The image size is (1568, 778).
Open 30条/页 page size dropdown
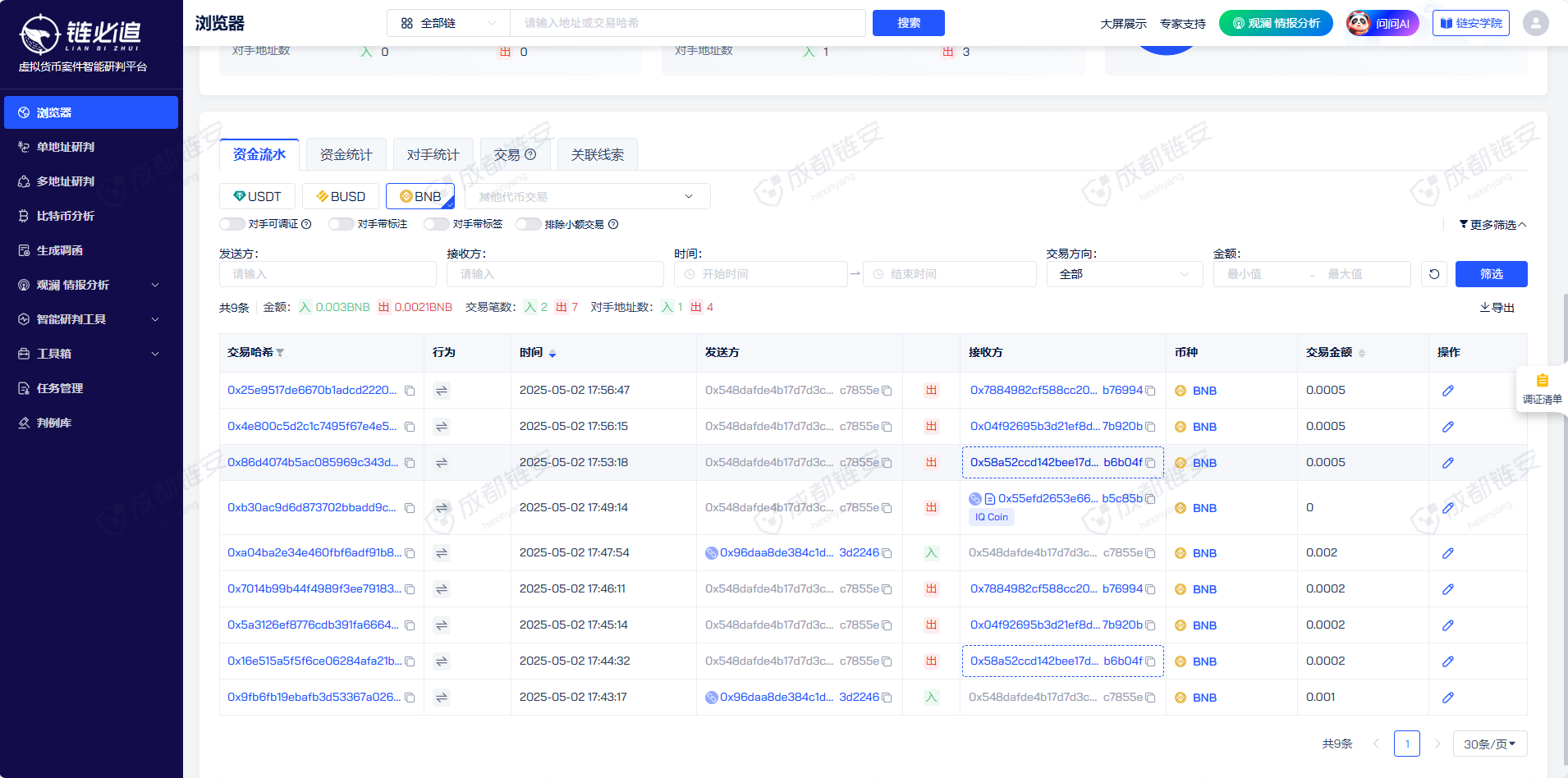tap(1489, 744)
